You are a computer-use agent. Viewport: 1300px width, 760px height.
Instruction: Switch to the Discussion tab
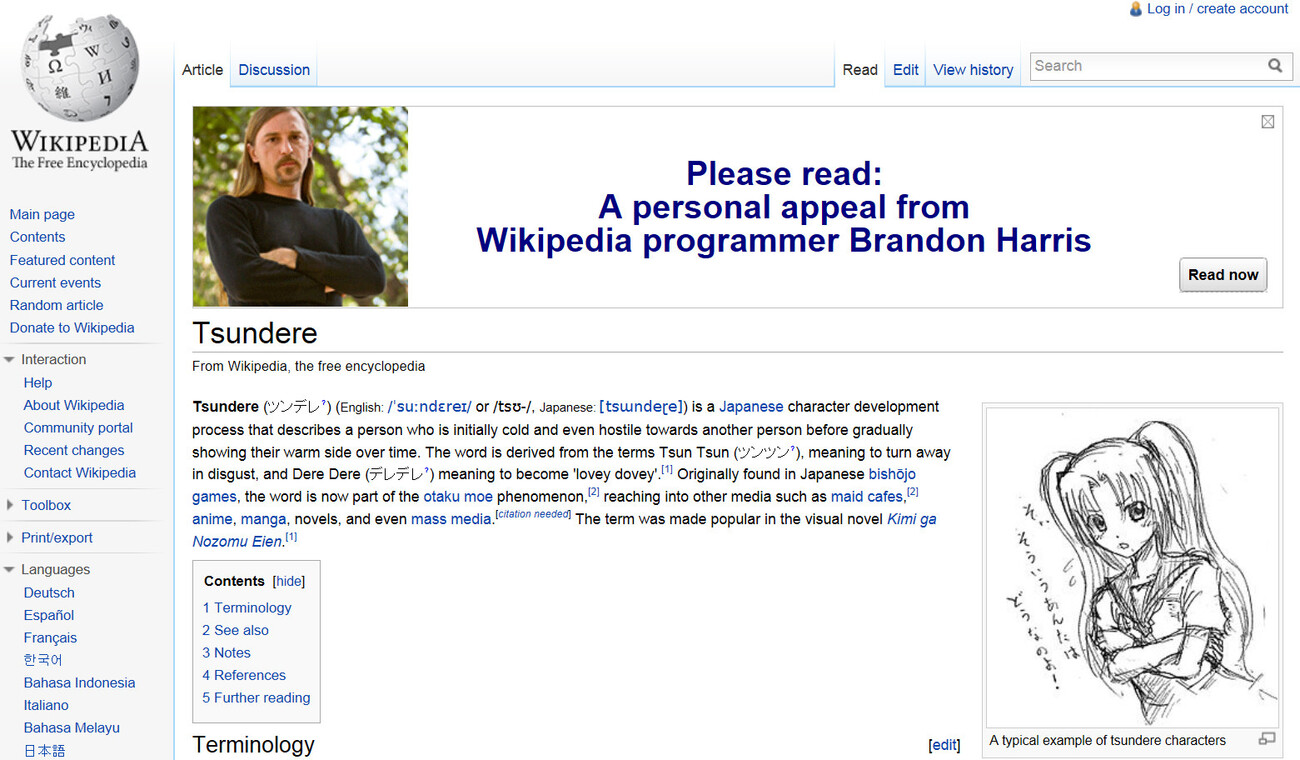[x=274, y=70]
